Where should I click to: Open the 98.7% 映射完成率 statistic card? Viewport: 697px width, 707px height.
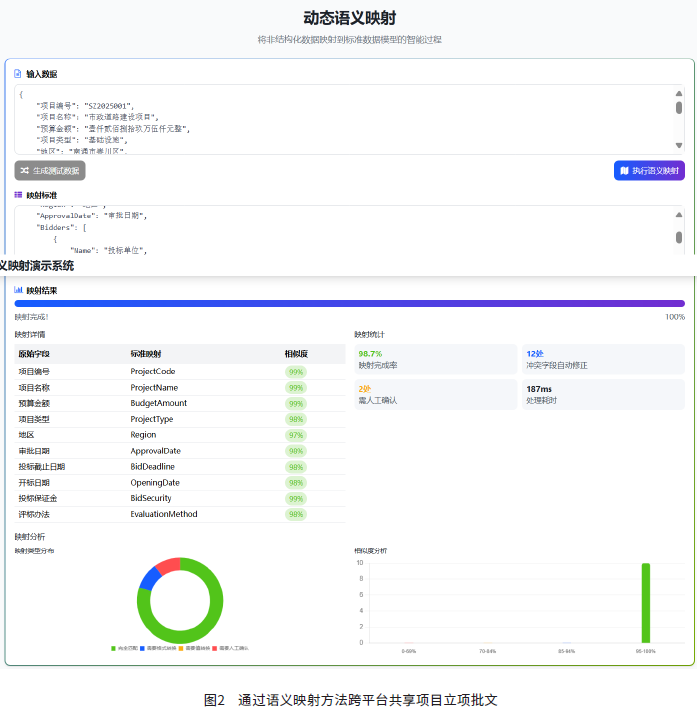(x=433, y=359)
